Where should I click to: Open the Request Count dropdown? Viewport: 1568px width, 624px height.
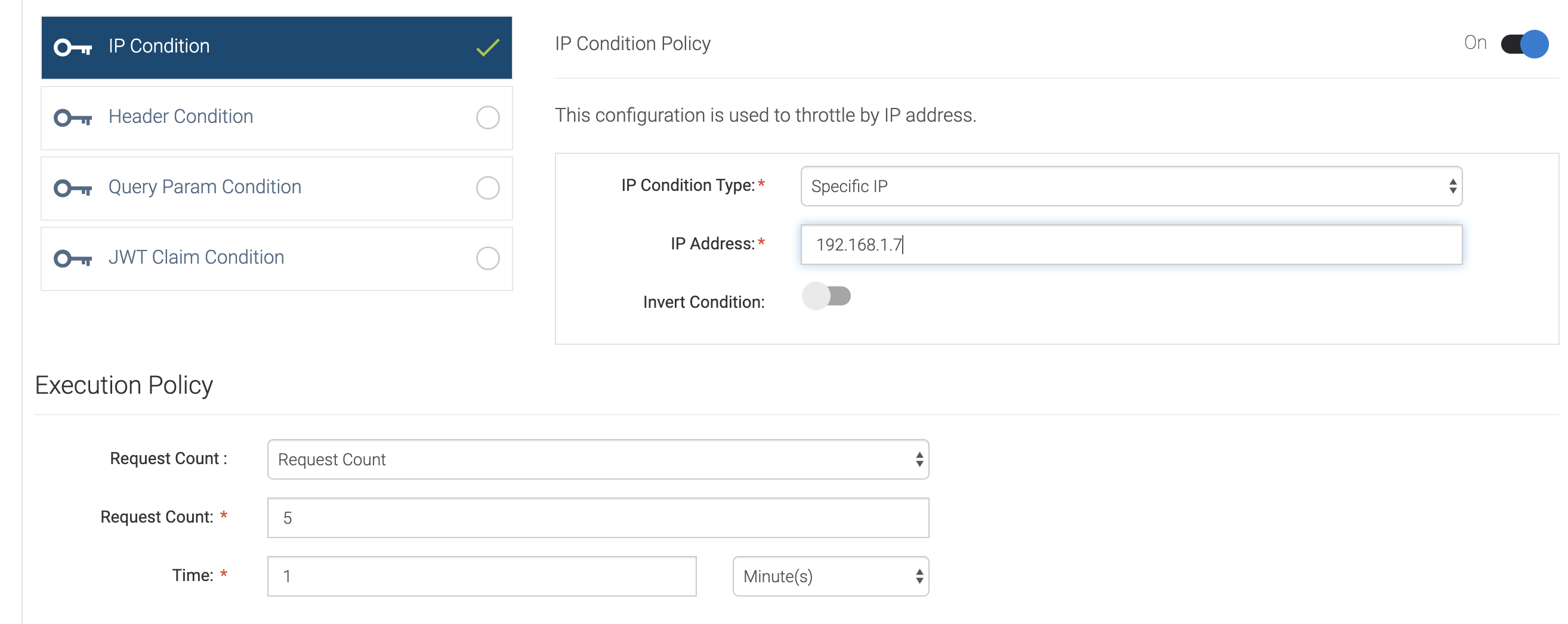pyautogui.click(x=598, y=459)
